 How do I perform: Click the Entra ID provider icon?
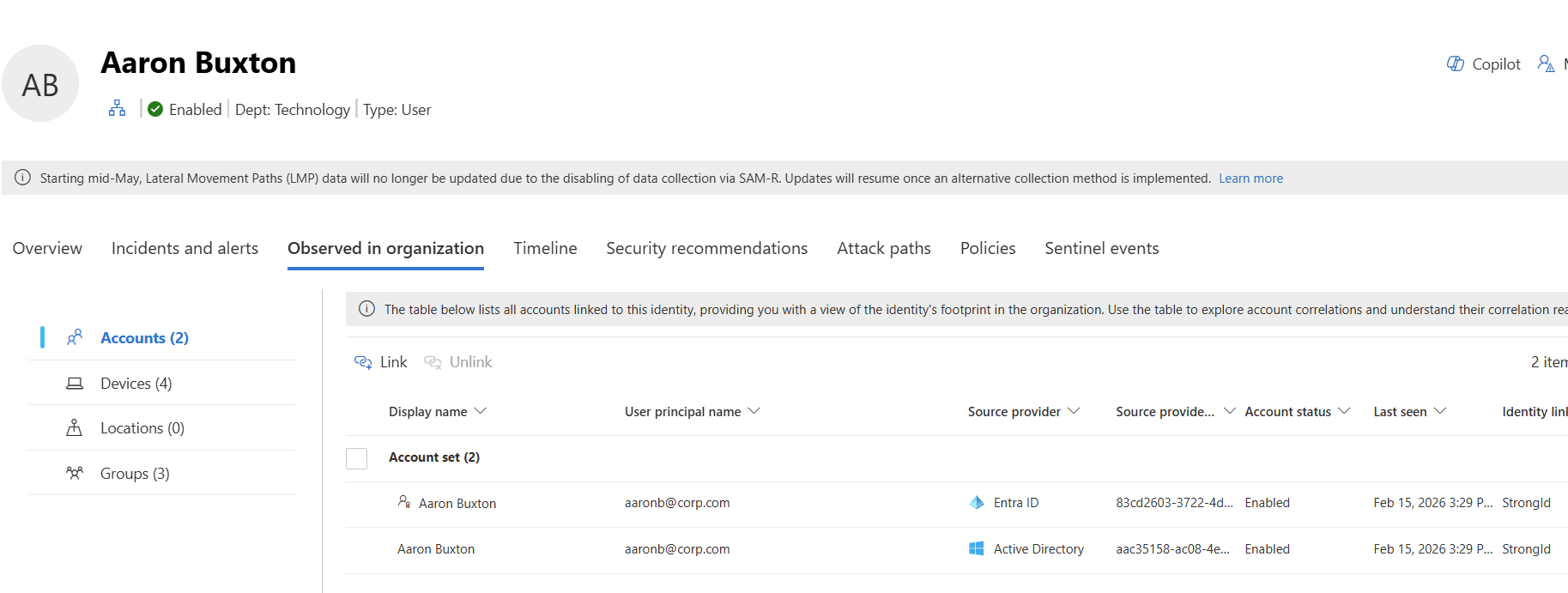(977, 503)
